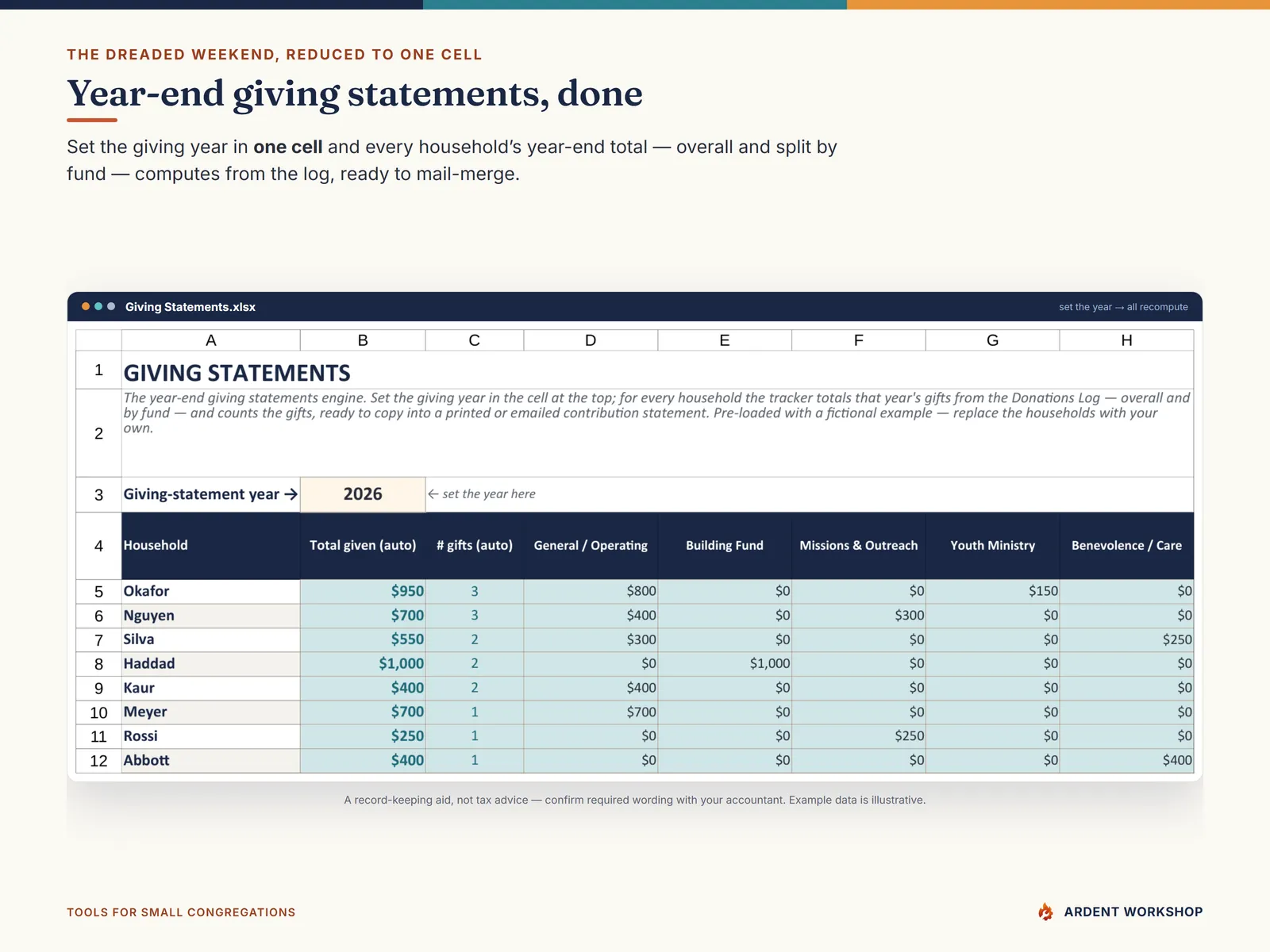Viewport: 1270px width, 952px height.
Task: Click the 'Year-end giving statements, done' heading
Action: coord(355,93)
